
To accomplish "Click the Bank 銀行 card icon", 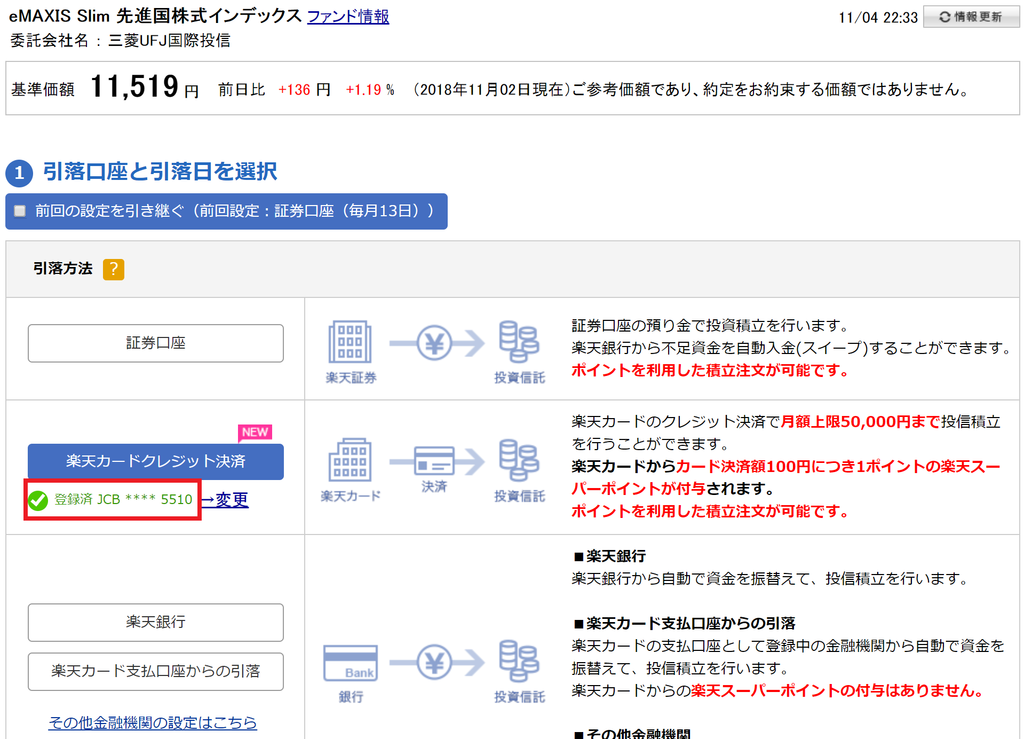I will pos(351,663).
